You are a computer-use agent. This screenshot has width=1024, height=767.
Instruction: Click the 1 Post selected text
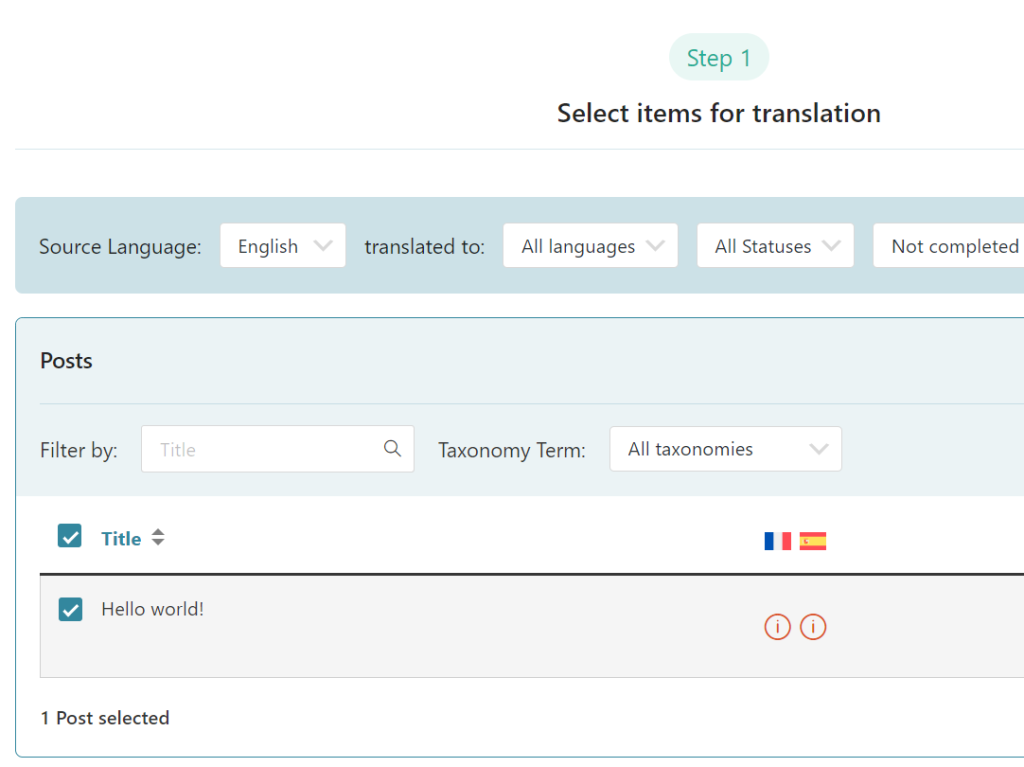(x=104, y=718)
